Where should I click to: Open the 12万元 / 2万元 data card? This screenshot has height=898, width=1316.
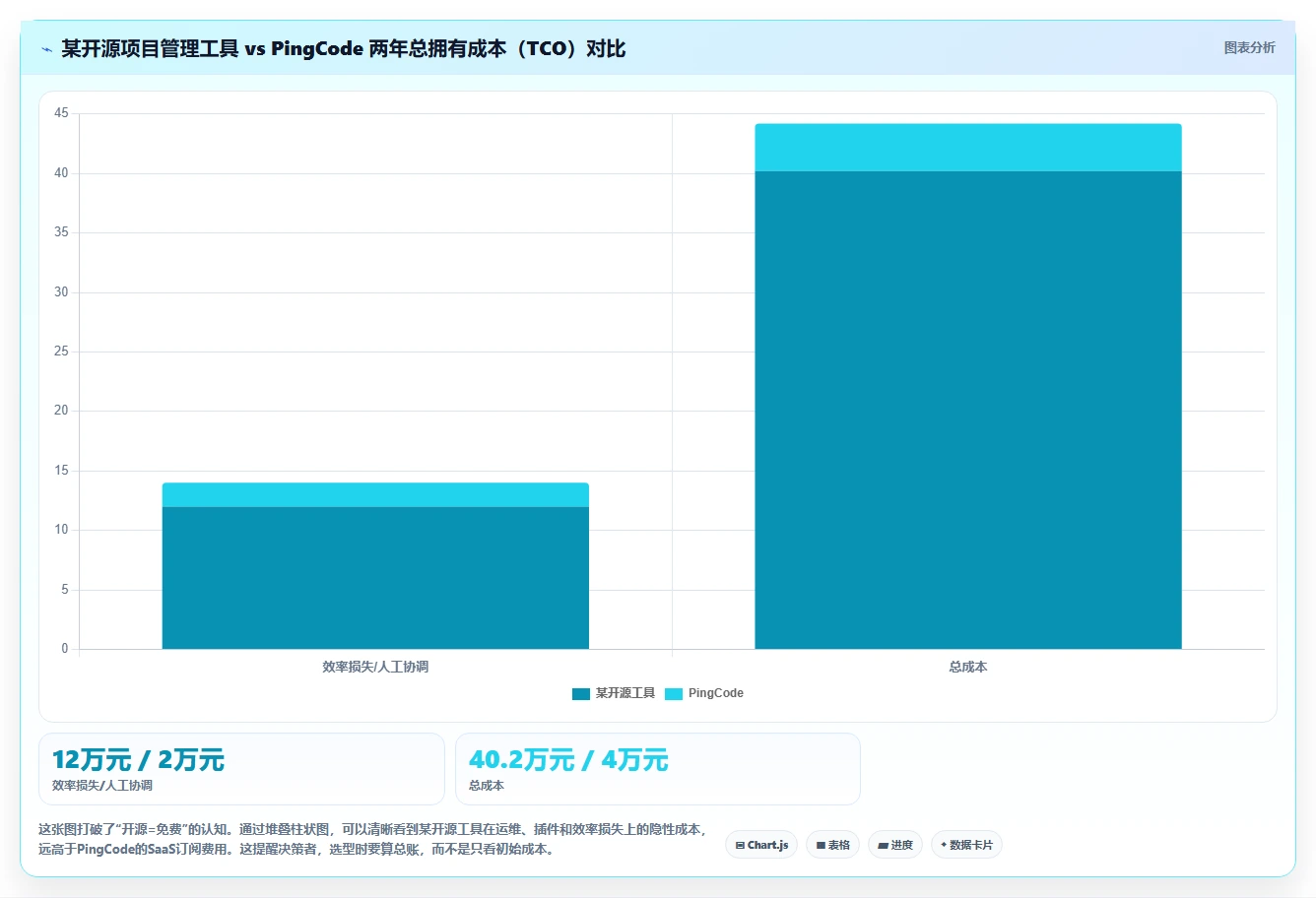(241, 769)
